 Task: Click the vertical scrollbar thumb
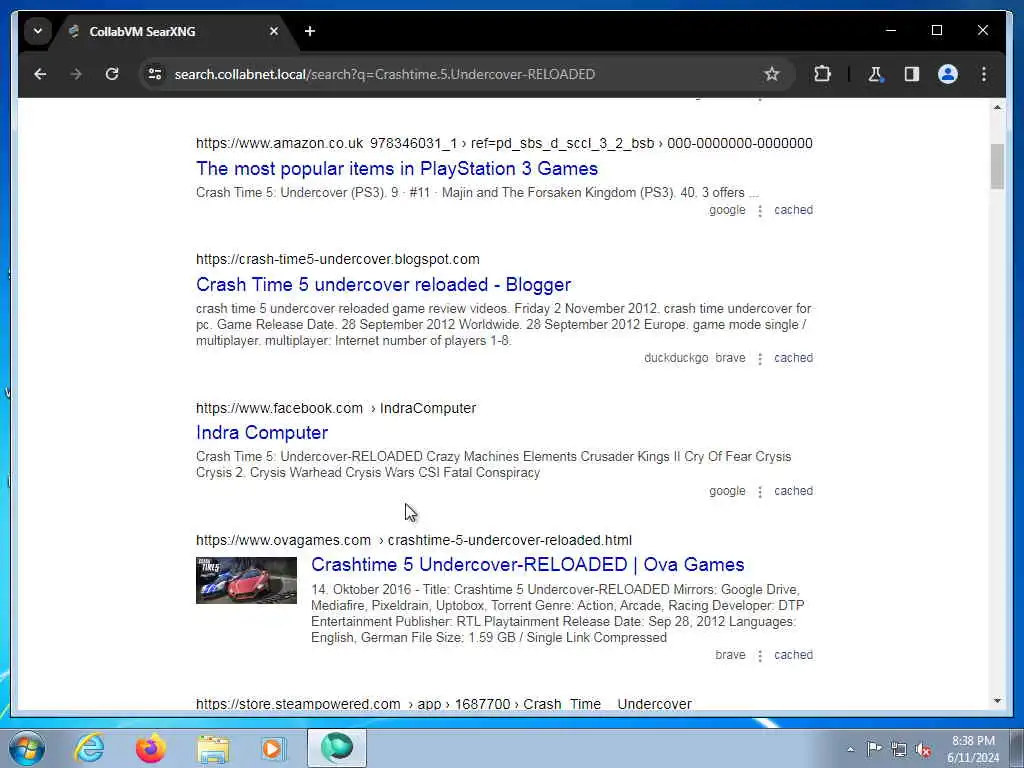point(997,167)
